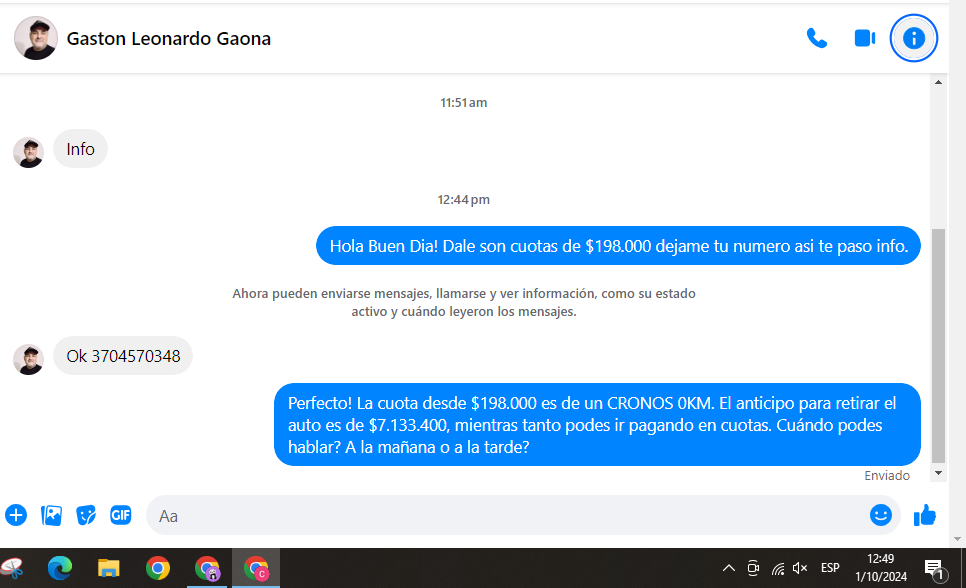
Task: Open the emoji picker in the message box
Action: (880, 515)
